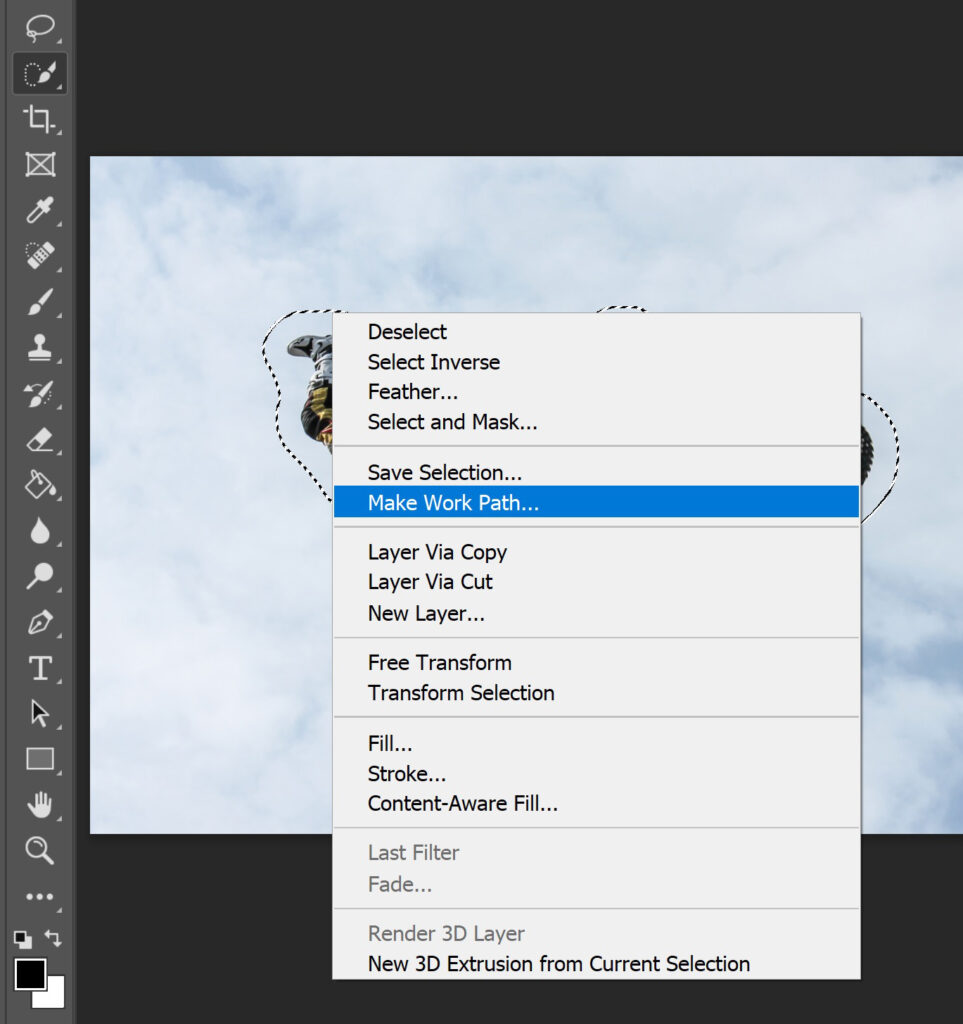This screenshot has height=1024, width=963.
Task: Reset default foreground and background colors
Action: pos(23,939)
